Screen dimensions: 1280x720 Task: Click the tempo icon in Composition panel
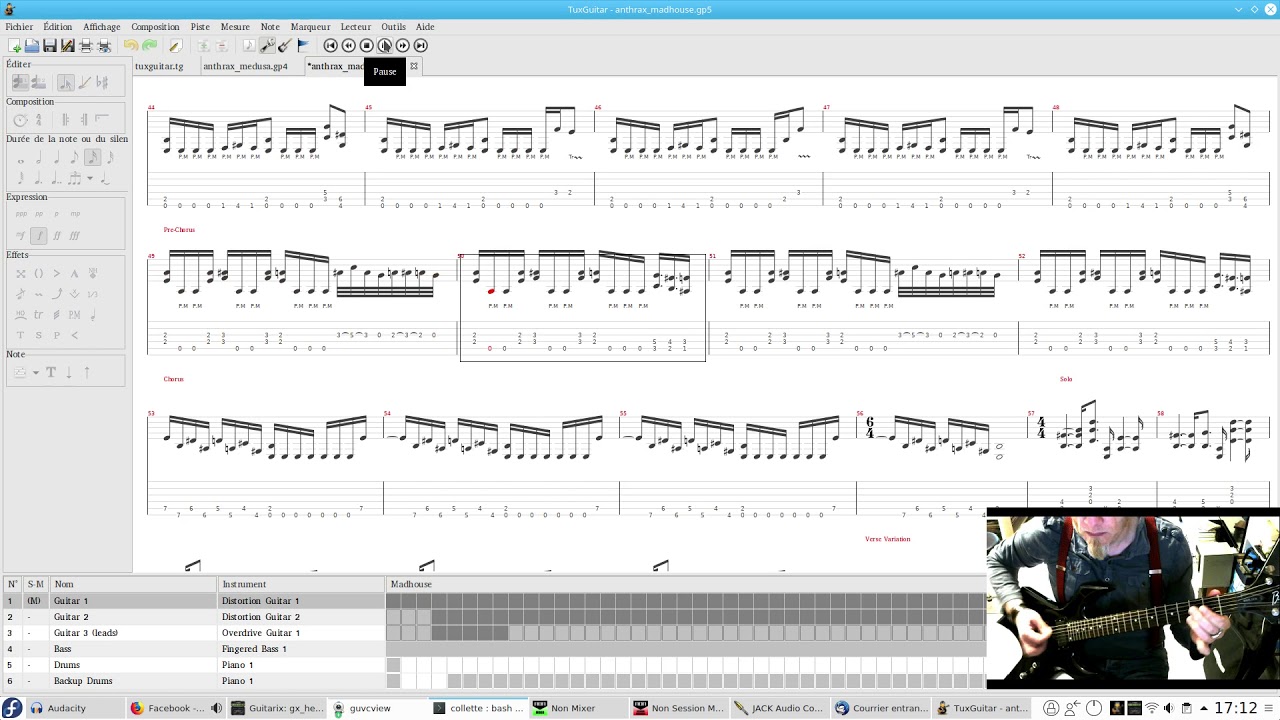tap(20, 120)
